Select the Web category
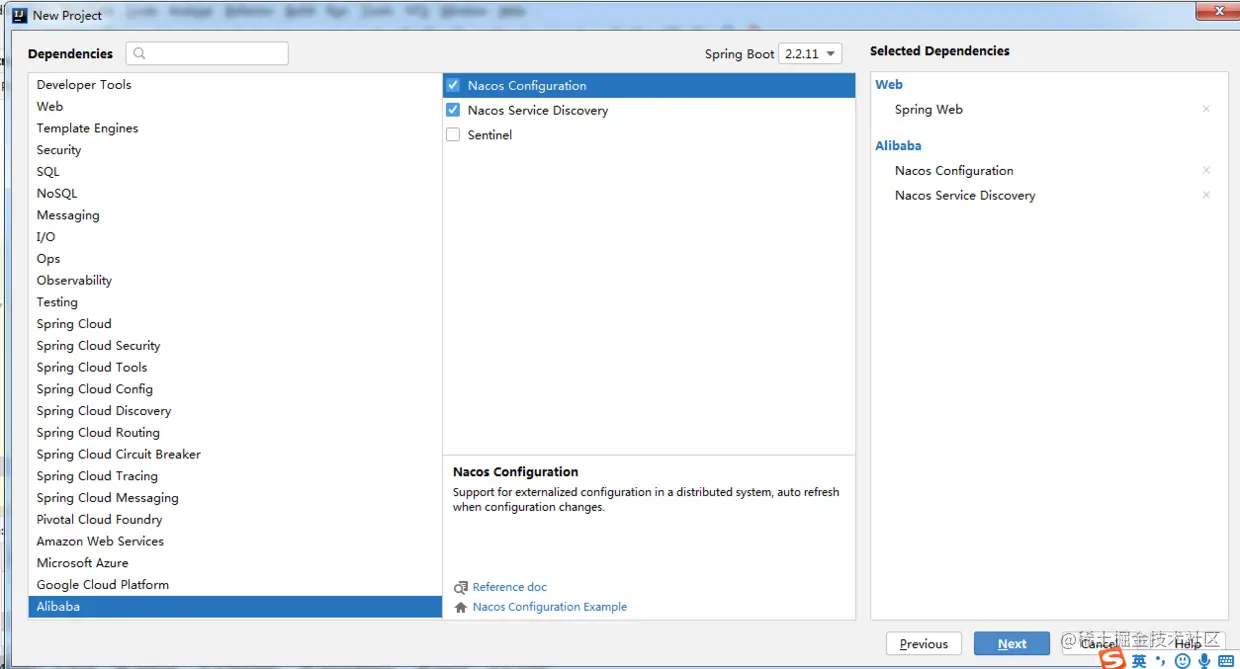The height and width of the screenshot is (669, 1240). (235, 106)
